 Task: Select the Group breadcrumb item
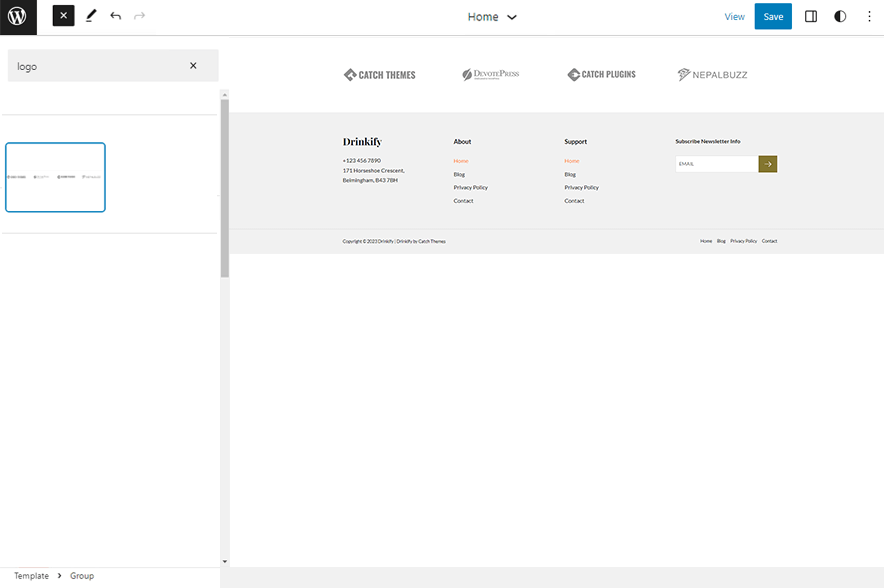point(82,576)
